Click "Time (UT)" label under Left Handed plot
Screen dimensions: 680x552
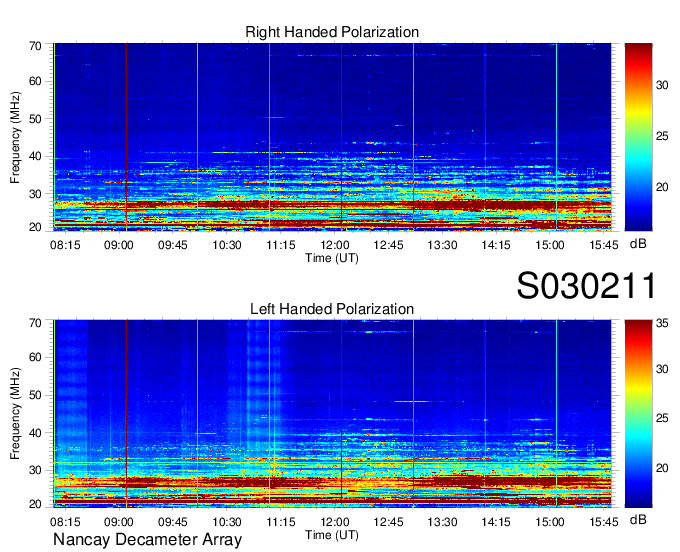click(332, 535)
